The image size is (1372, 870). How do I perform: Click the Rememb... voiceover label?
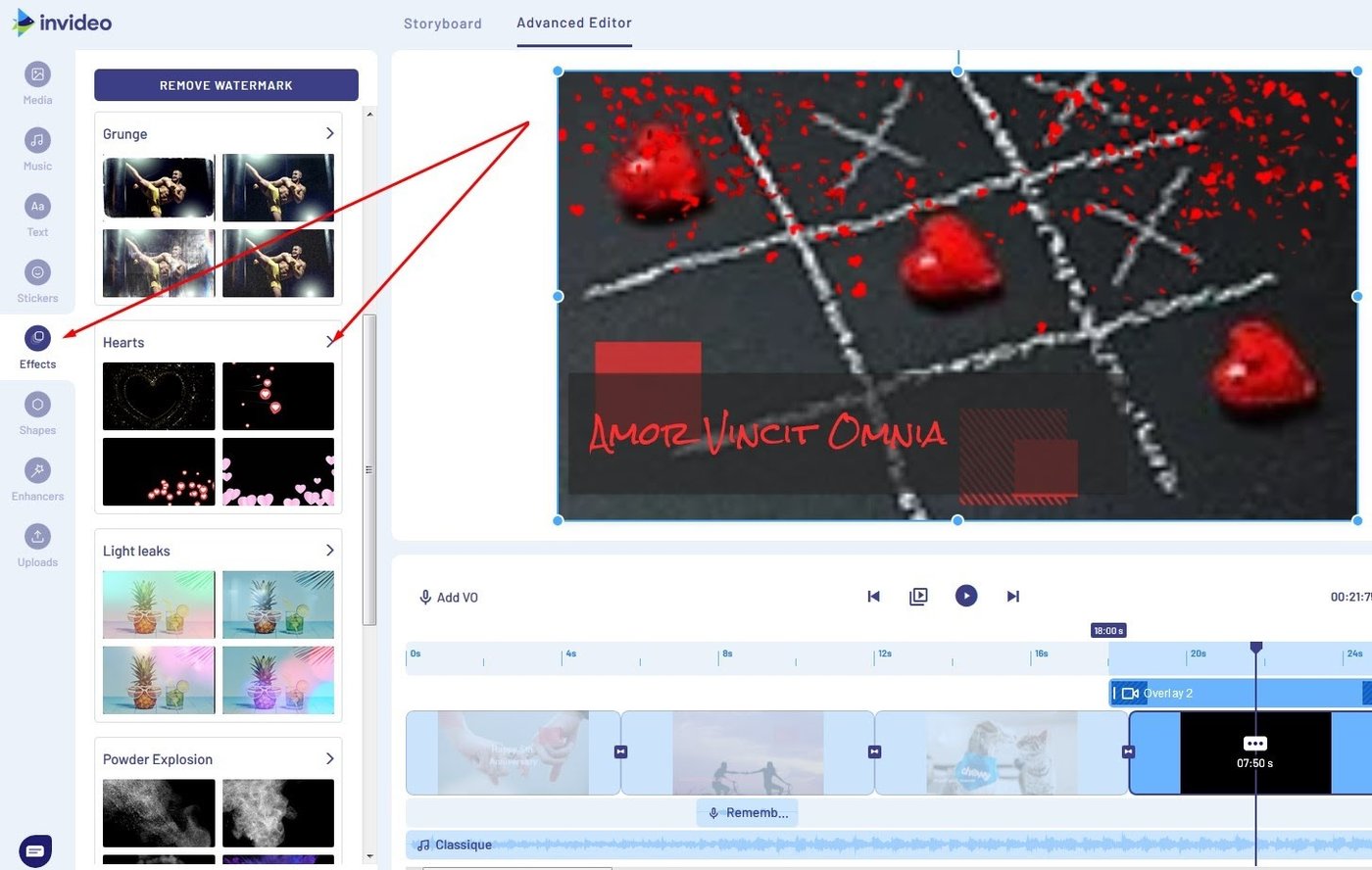tap(747, 812)
